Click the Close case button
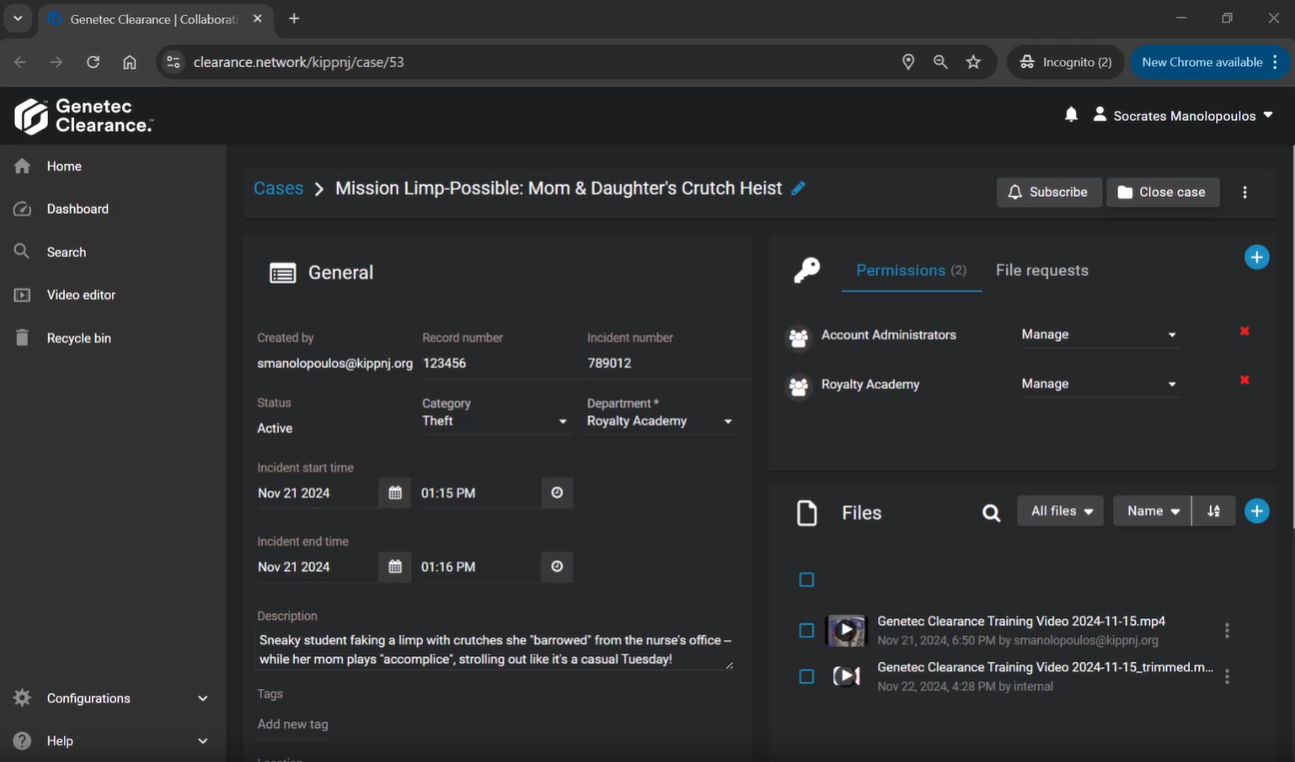The width and height of the screenshot is (1295, 762). (1162, 192)
